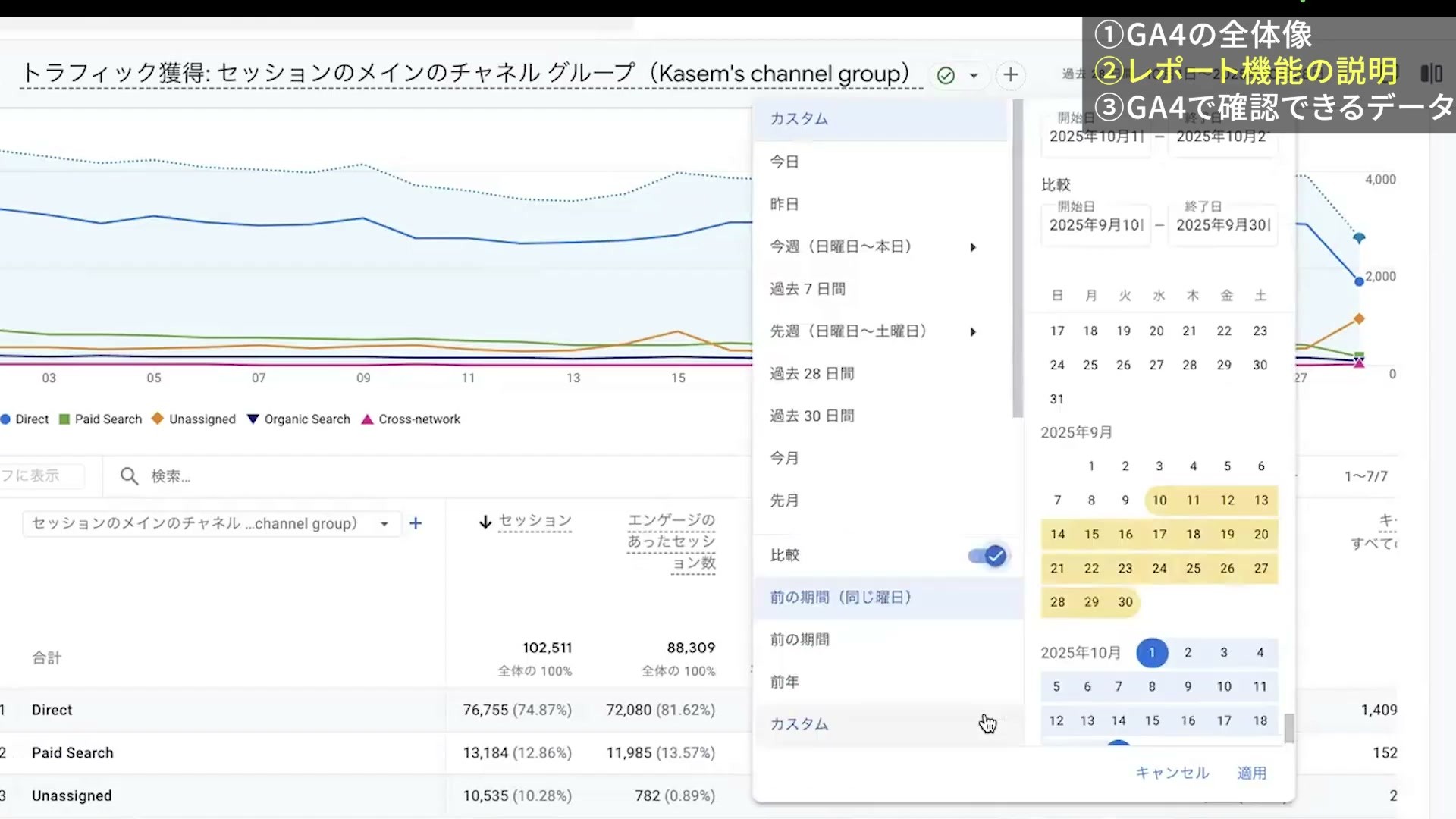This screenshot has width=1456, height=819.
Task: Add a secondary dimension with the blue plus icon
Action: (416, 523)
